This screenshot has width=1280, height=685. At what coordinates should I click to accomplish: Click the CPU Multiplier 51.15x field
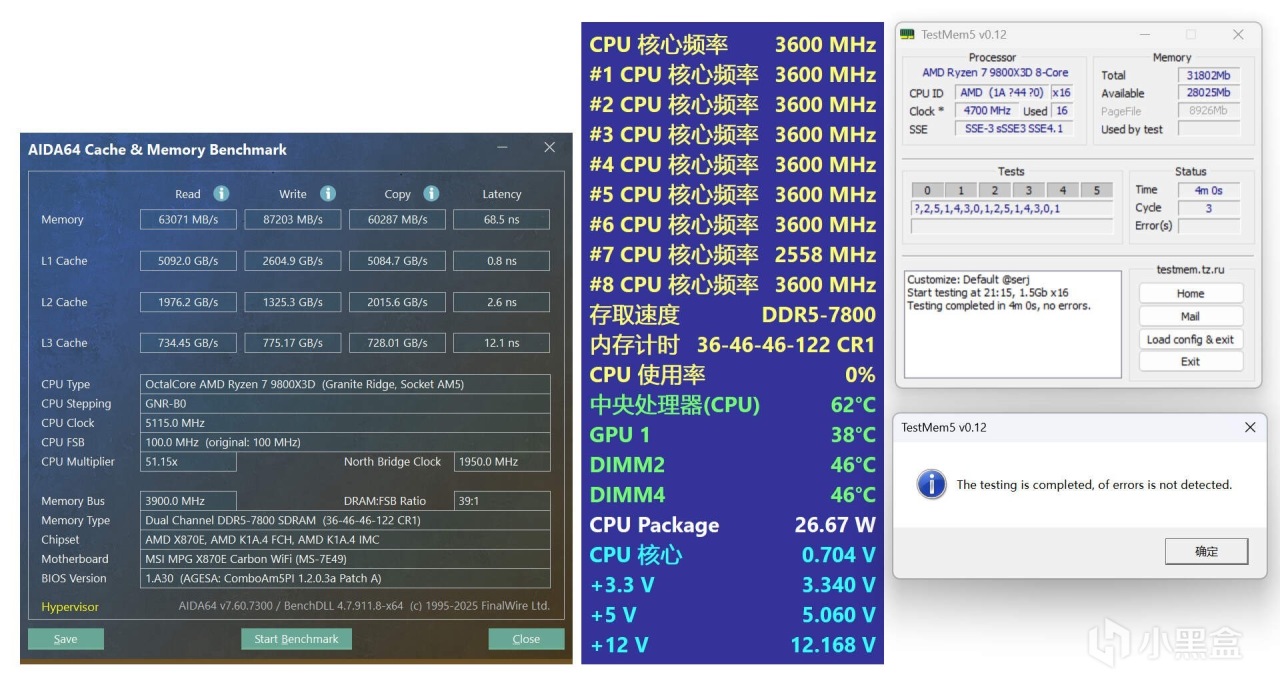click(x=188, y=462)
